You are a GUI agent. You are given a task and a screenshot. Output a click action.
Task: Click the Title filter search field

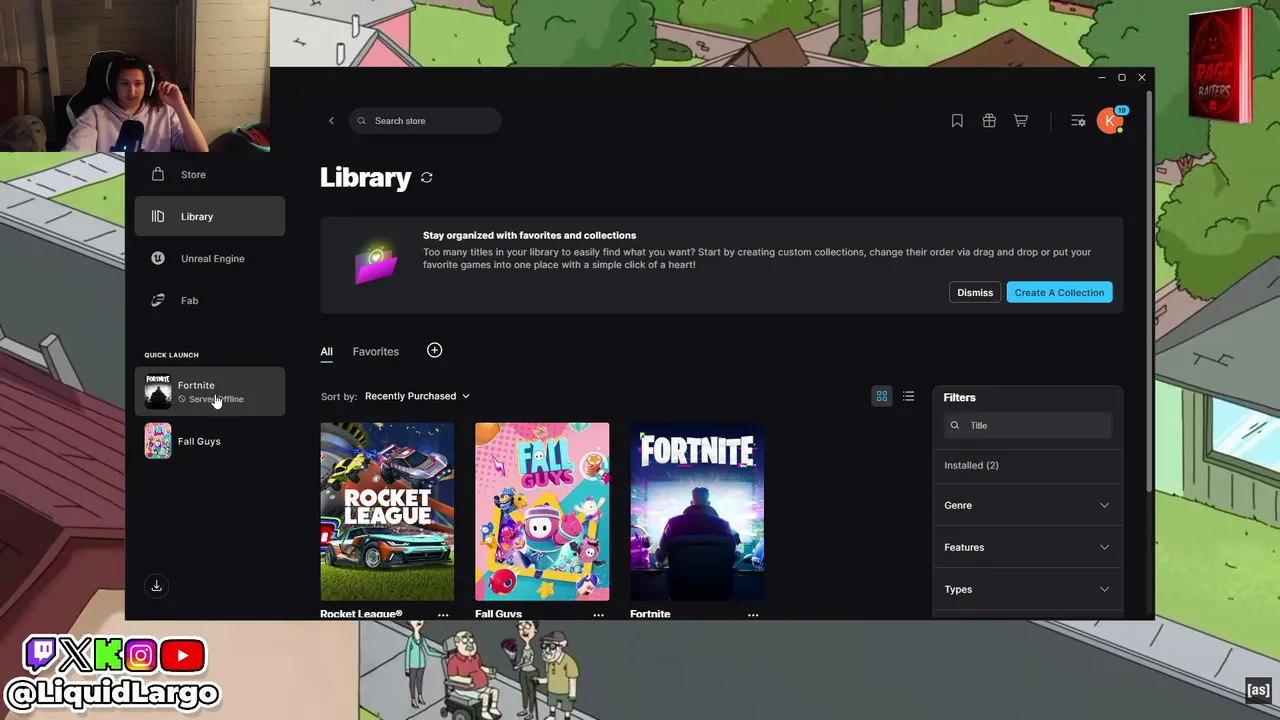pos(1027,426)
